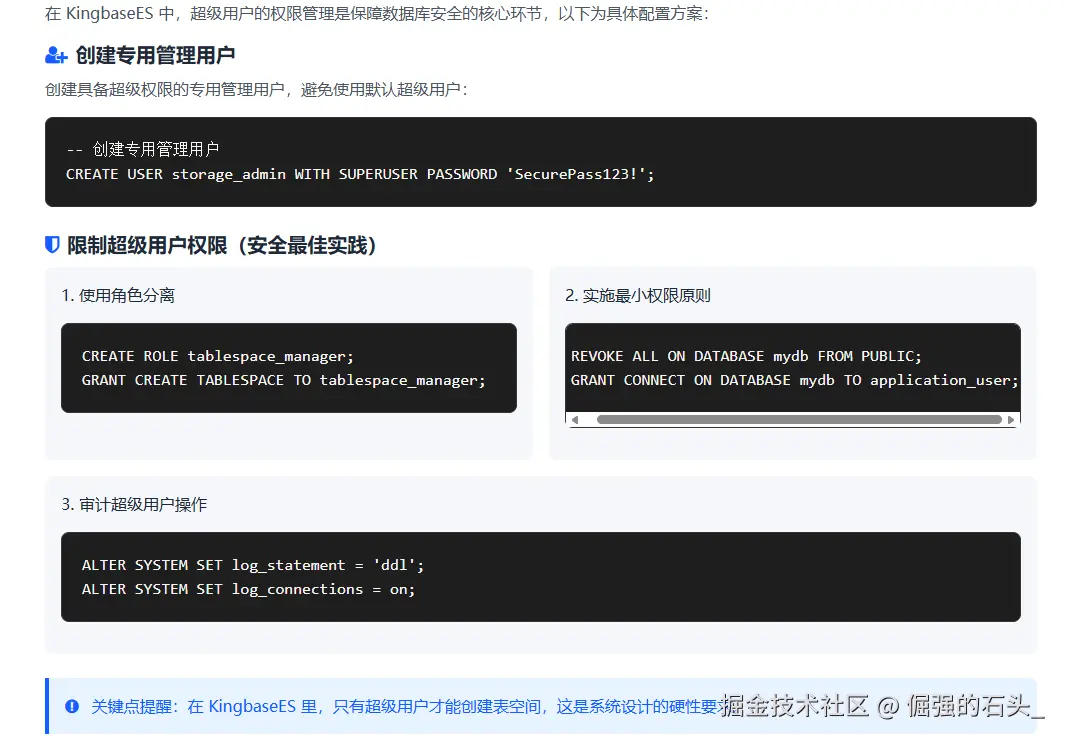Click the 关键点提醒 note text
The image size is (1066, 741).
point(405,706)
